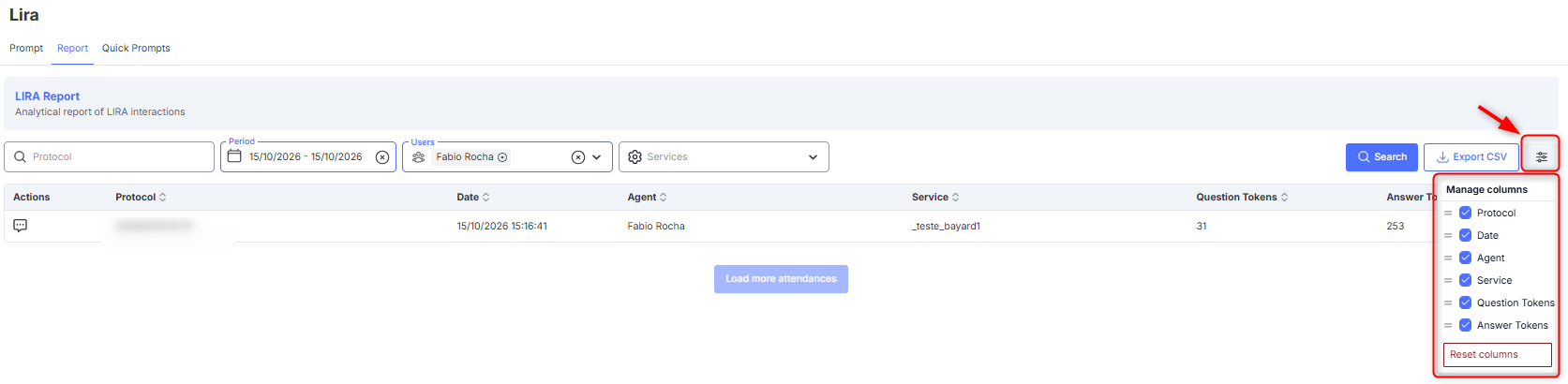
Task: Open the Period calendar icon
Action: pos(234,156)
